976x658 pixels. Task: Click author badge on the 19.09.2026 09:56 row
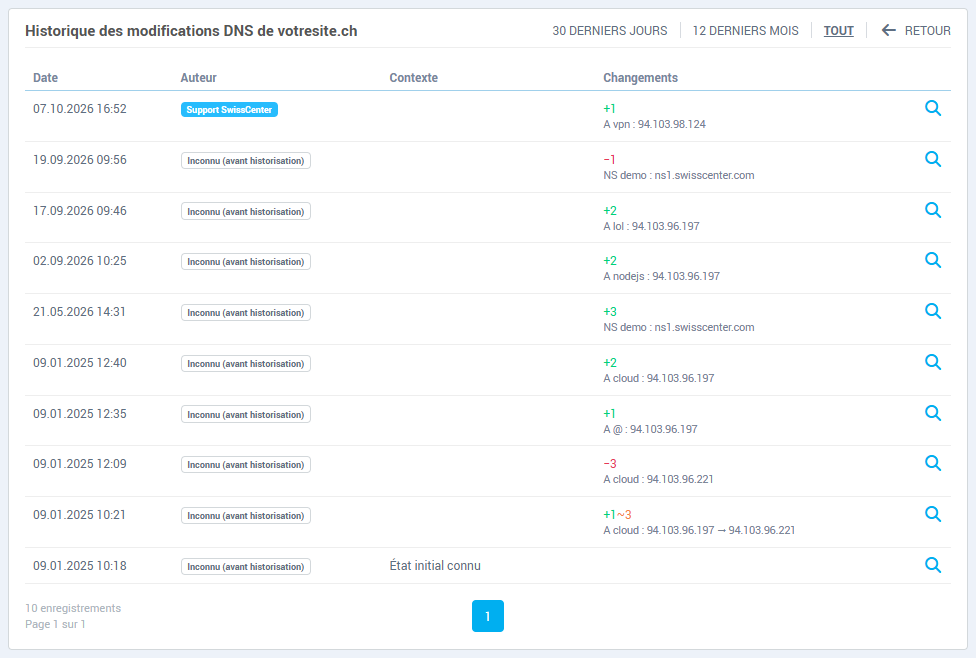tap(246, 161)
